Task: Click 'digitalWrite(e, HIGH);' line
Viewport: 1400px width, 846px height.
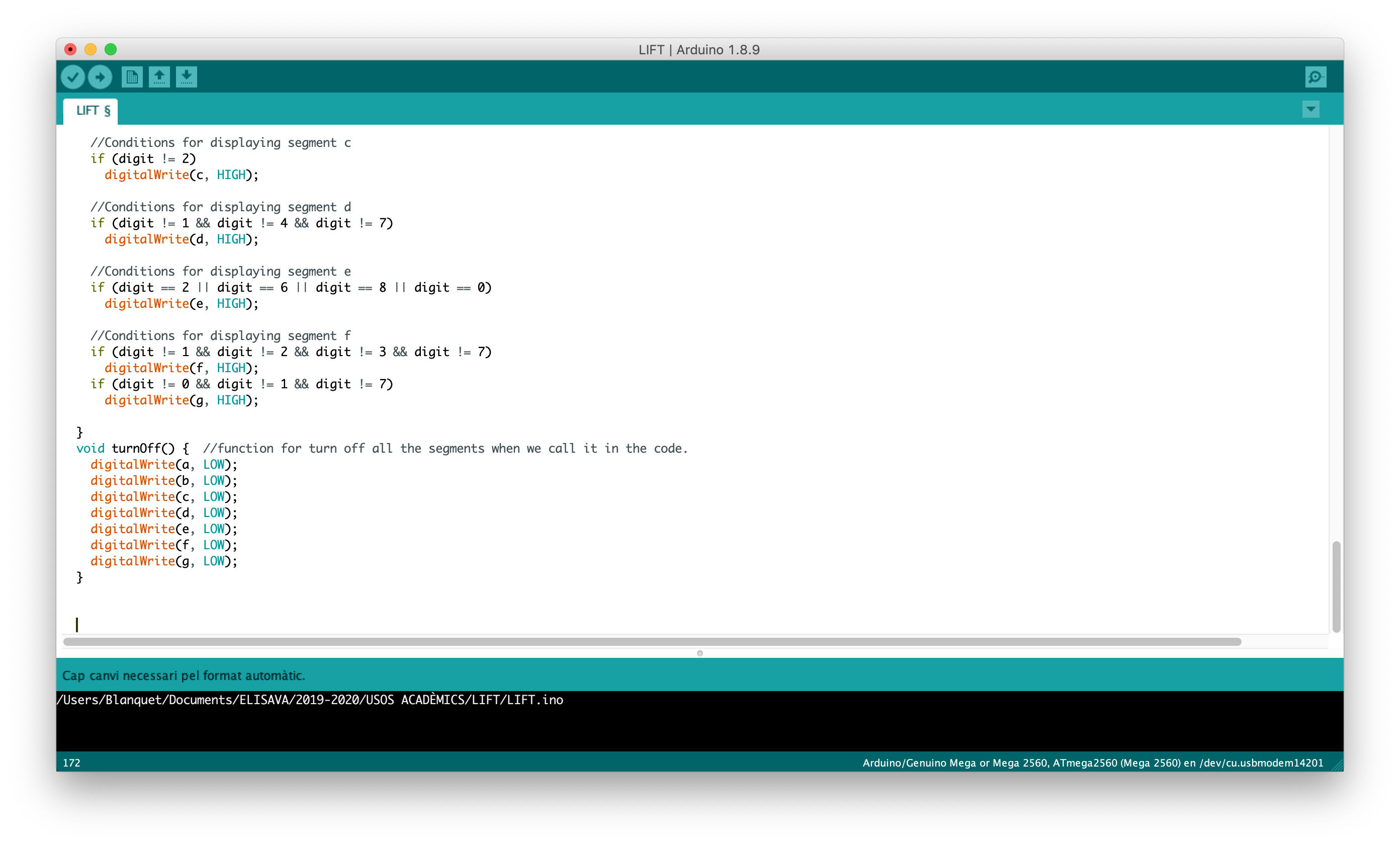Action: 181,303
